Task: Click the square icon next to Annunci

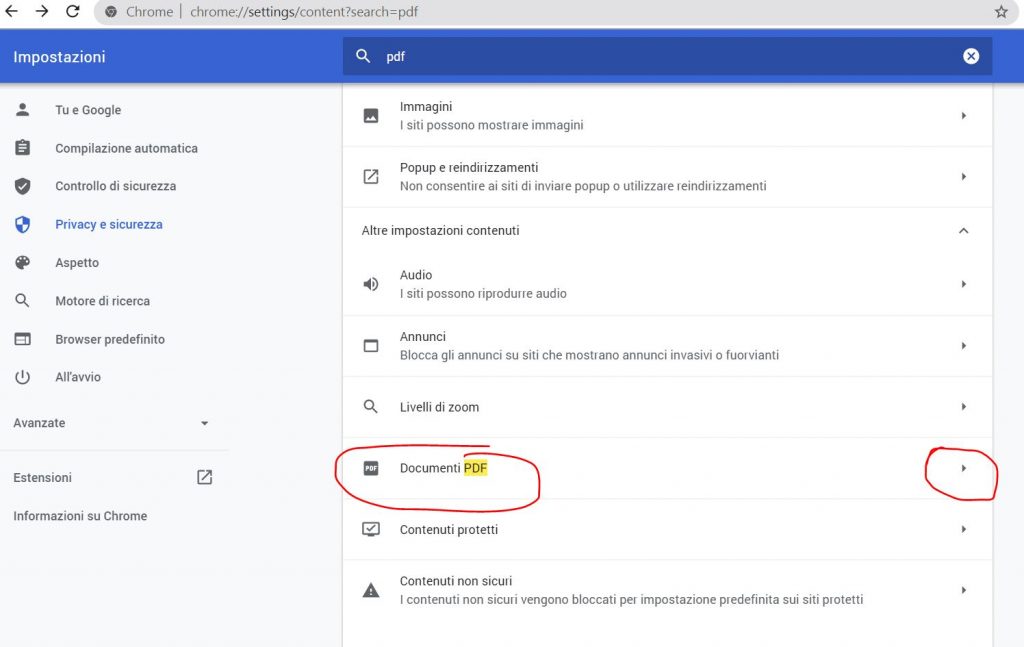Action: 370,345
